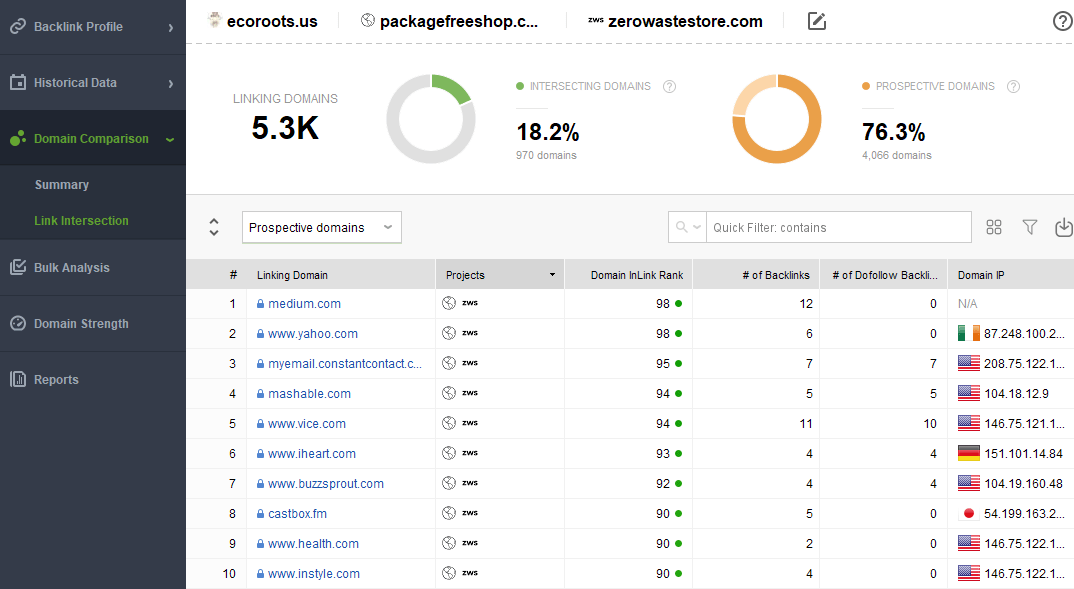Open the myemail.constantcontact.c... link
This screenshot has height=589, width=1074.
[345, 364]
